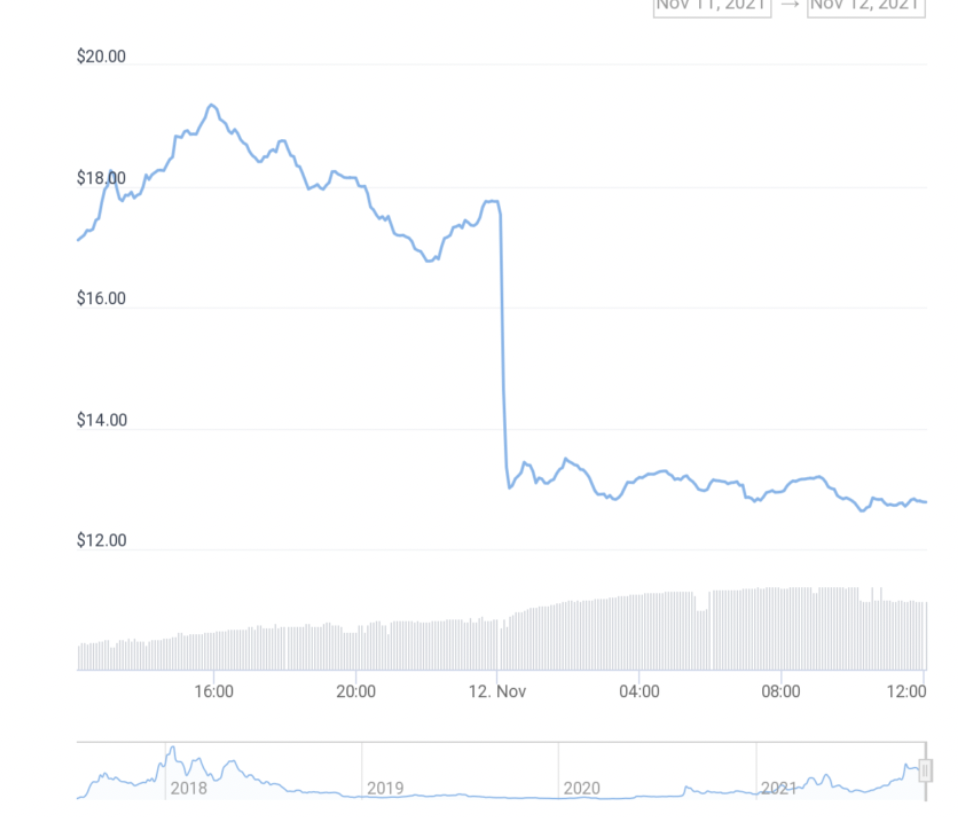Click the 20:00 time axis label
This screenshot has height=818, width=958.
coord(356,691)
